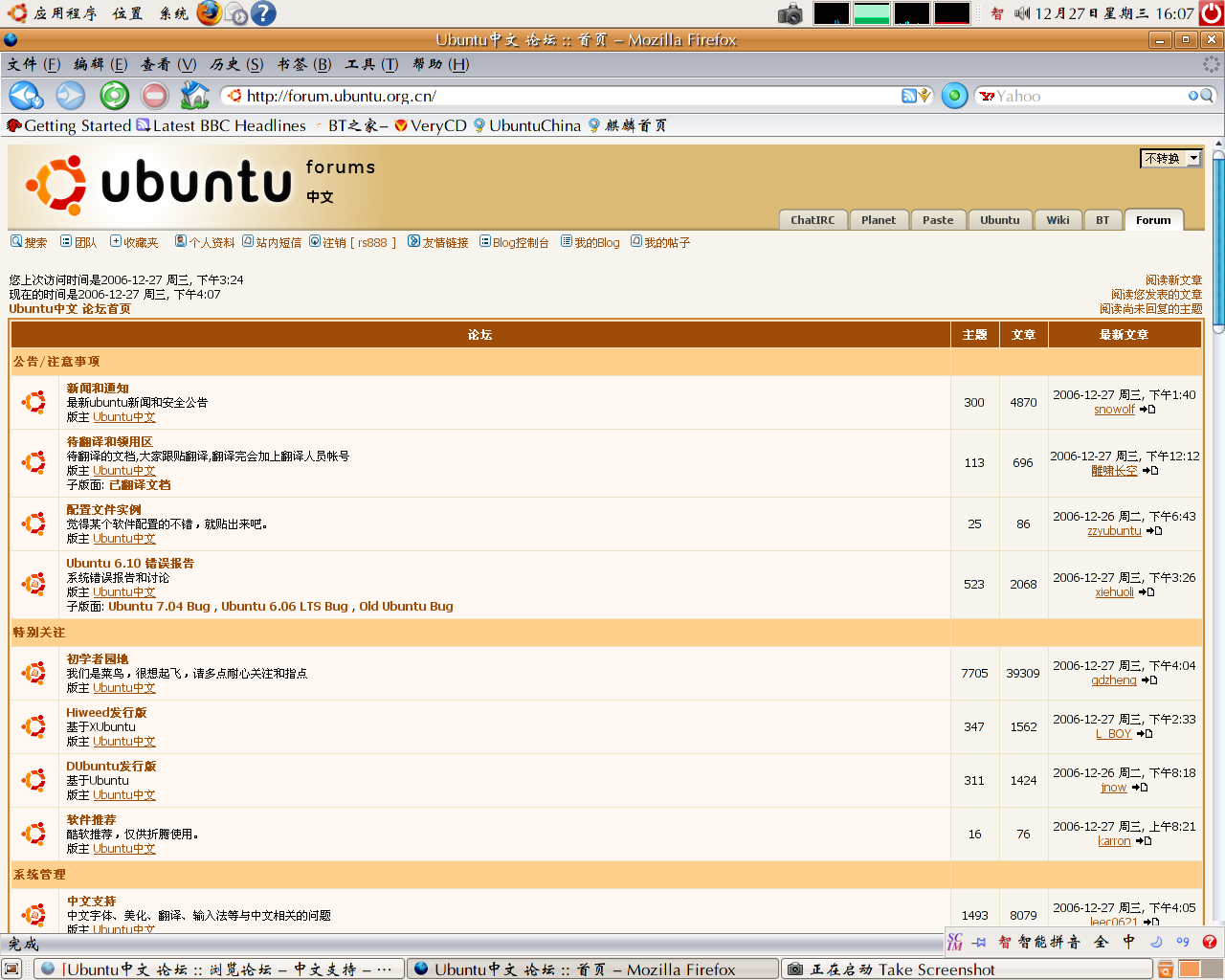Open 工具 (T) menu
1225x980 pixels.
tap(371, 64)
